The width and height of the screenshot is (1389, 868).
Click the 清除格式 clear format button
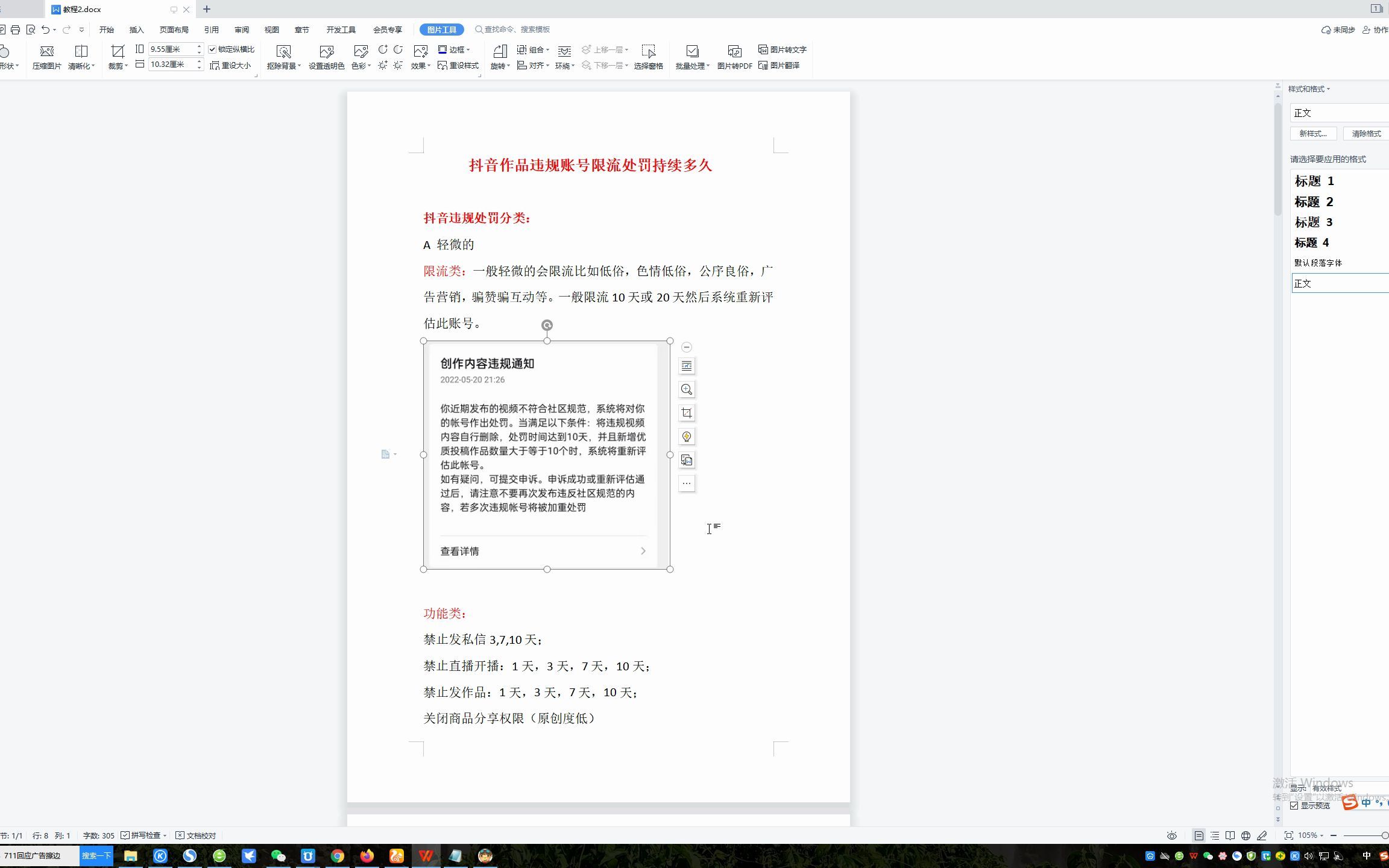[1366, 134]
